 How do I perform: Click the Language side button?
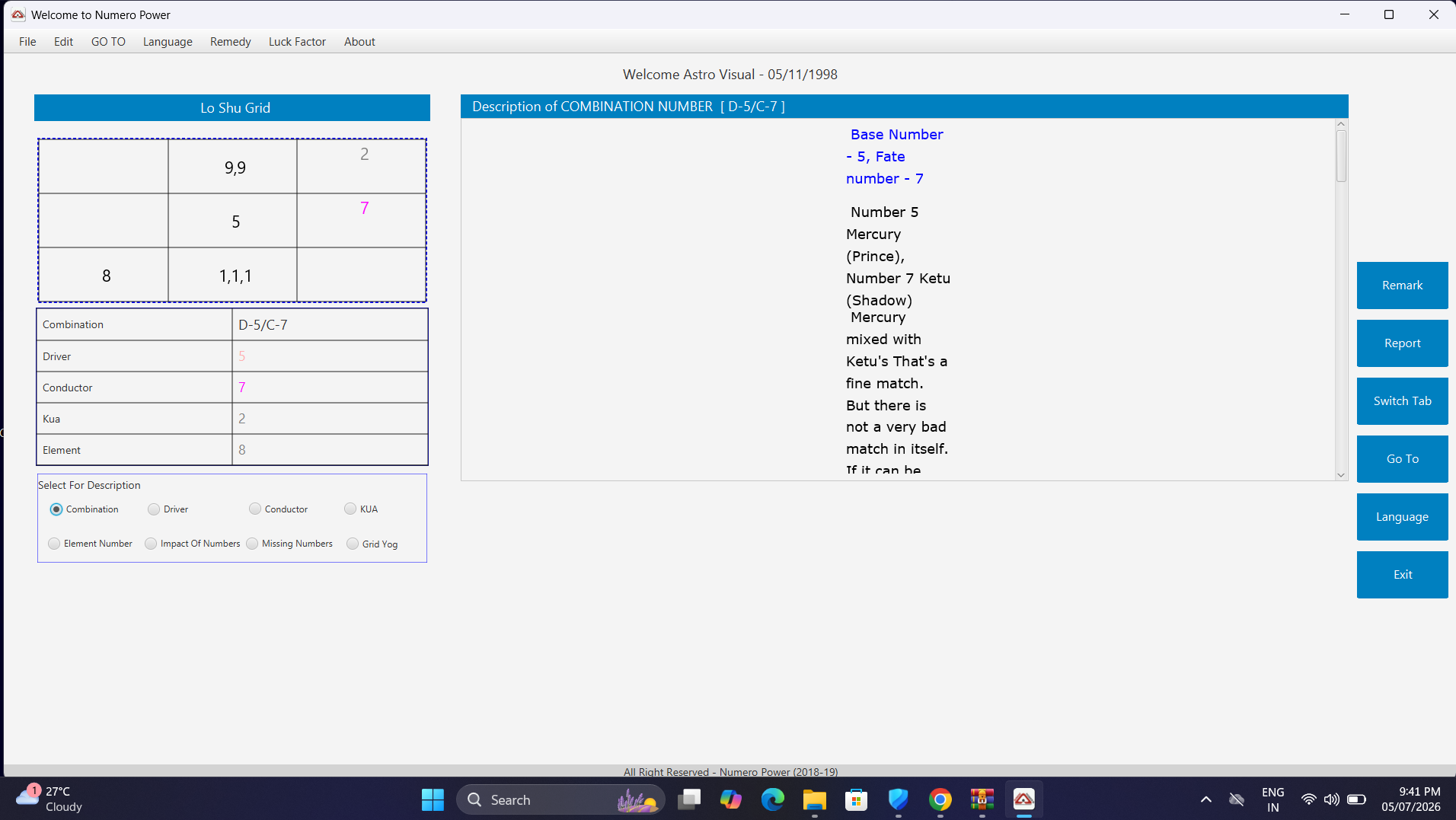pyautogui.click(x=1402, y=517)
